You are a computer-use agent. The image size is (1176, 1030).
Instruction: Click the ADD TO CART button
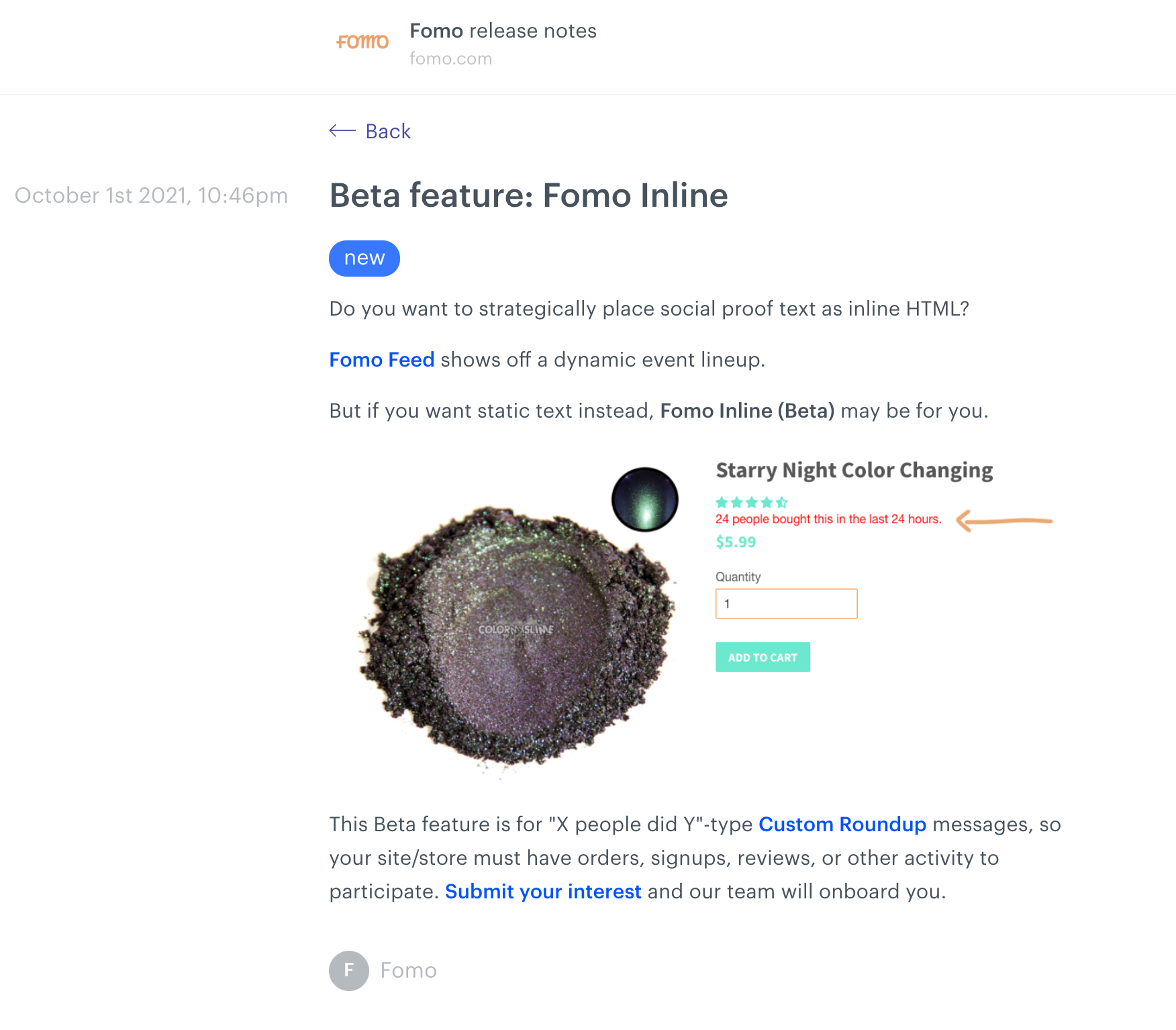click(763, 657)
